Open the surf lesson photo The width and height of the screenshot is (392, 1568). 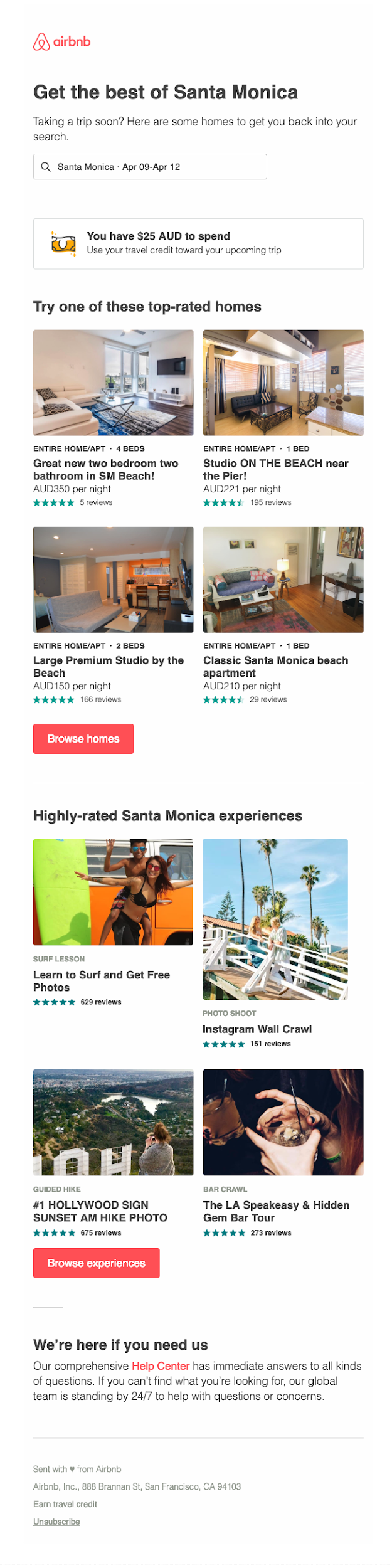[113, 892]
